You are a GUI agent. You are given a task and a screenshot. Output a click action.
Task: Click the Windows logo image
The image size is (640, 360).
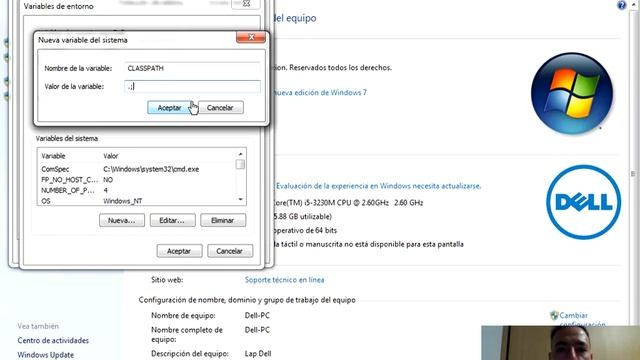(x=572, y=93)
